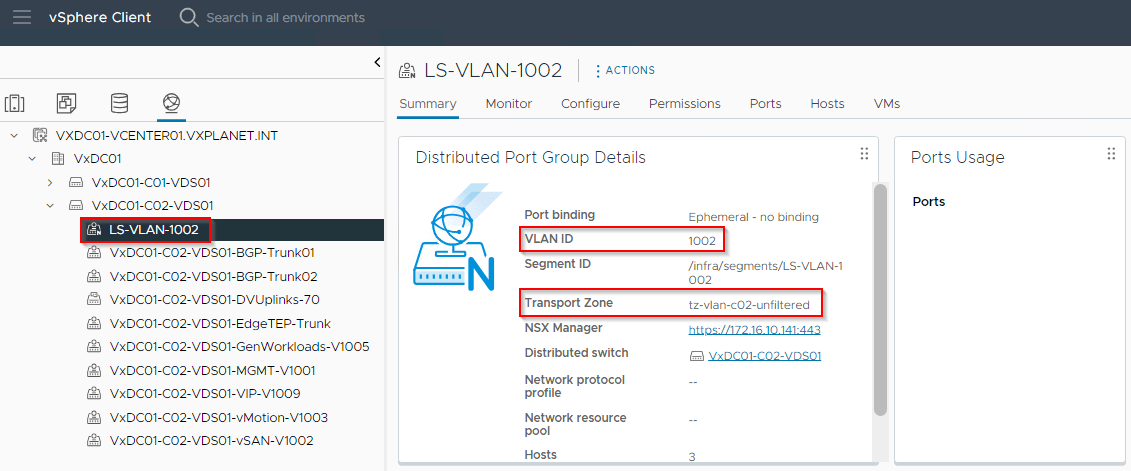Select VxDC01-C02-VDS01-BGP-Trunk01 port group

pyautogui.click(x=212, y=253)
